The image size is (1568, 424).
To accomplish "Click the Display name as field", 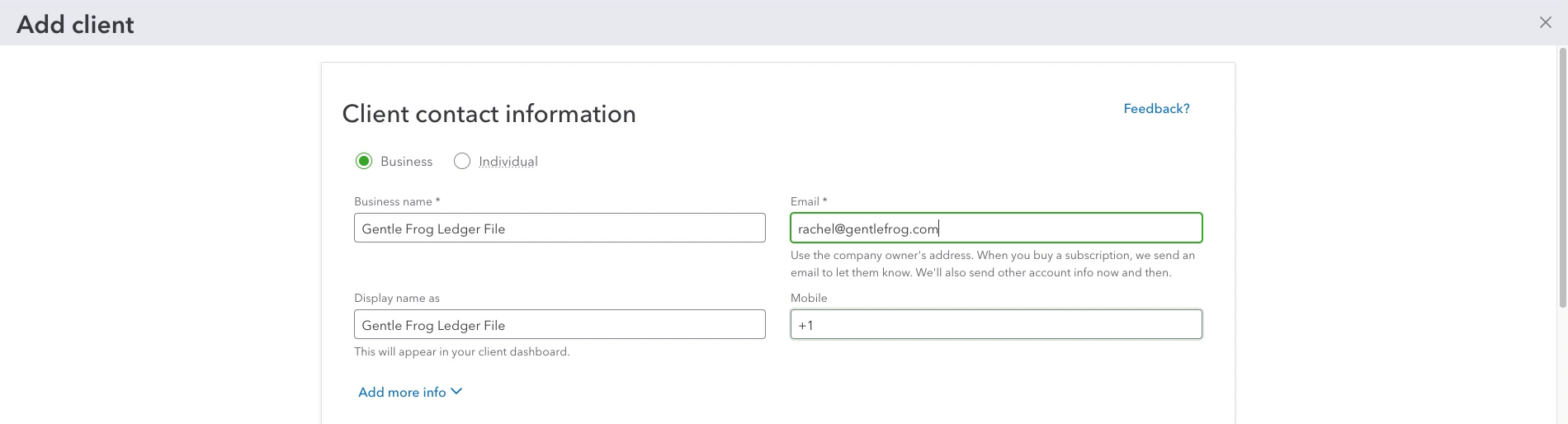I will point(560,324).
